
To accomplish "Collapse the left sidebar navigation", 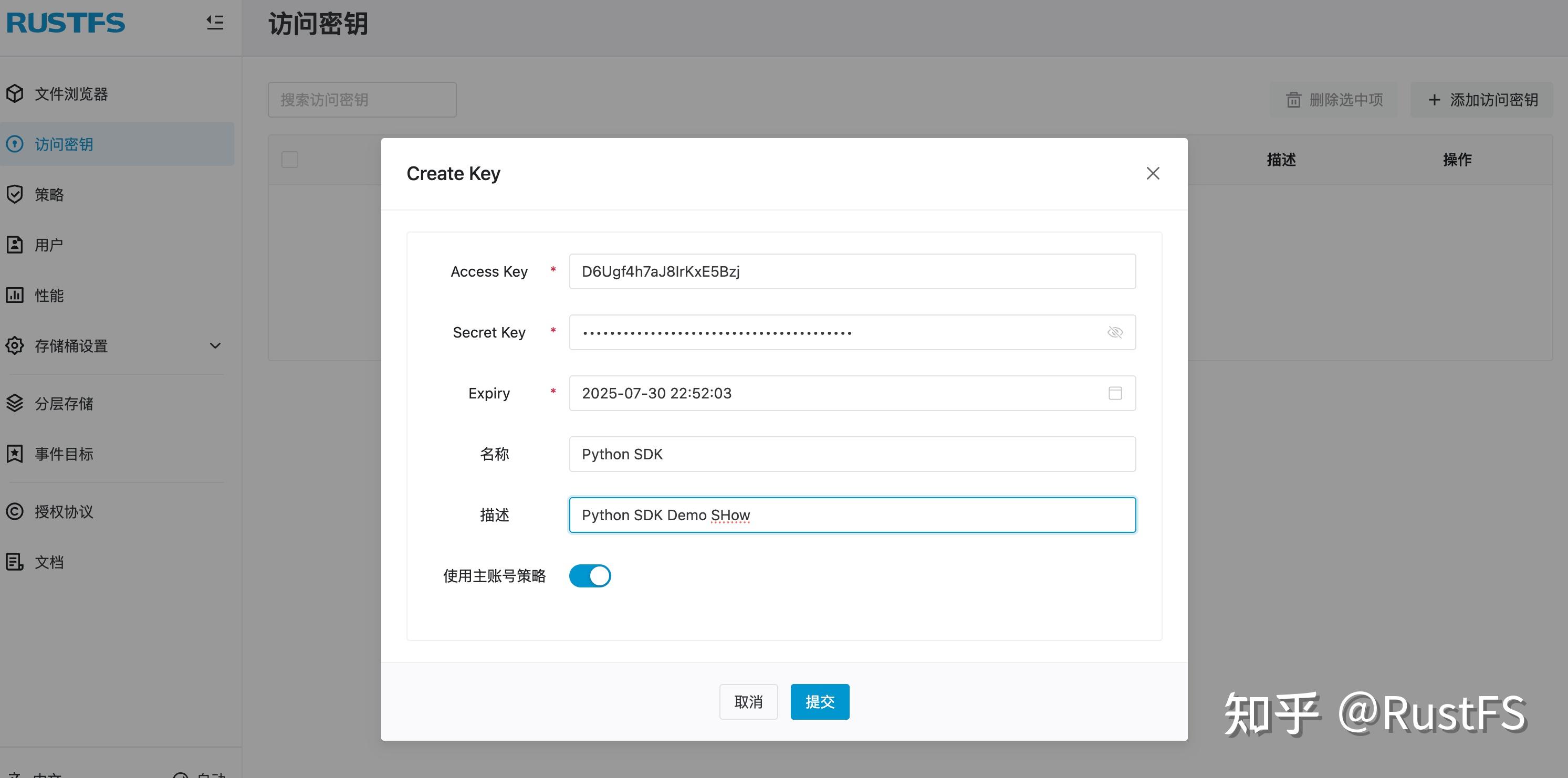I will [214, 23].
